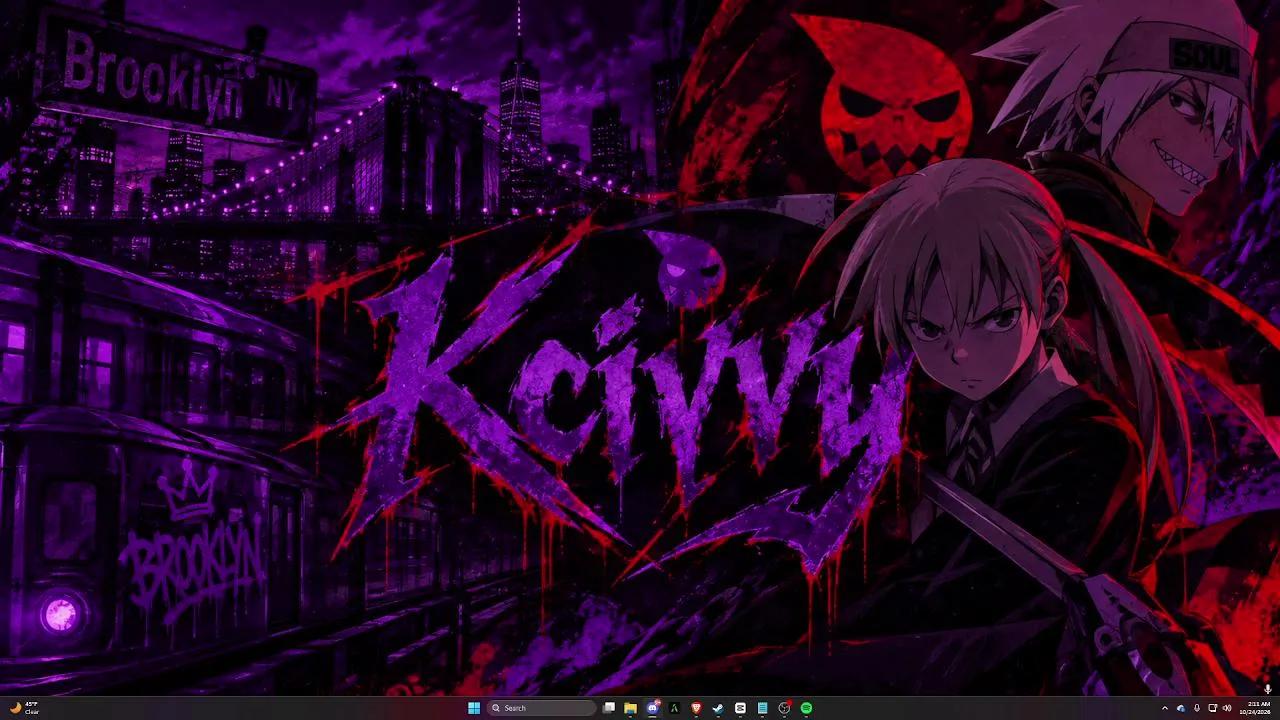Open the weather widget showing Clear
The height and width of the screenshot is (720, 1280).
(24, 708)
